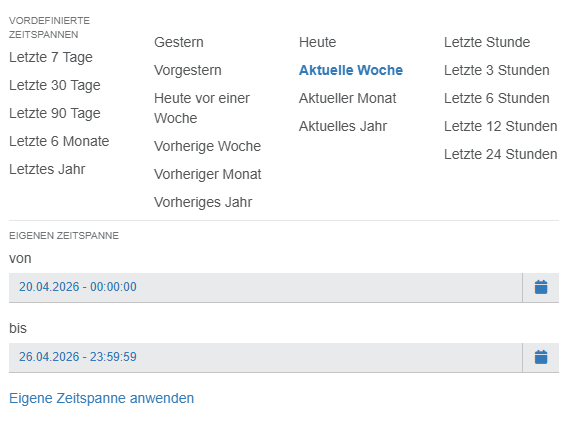
Task: Pick 'Letzte 24 Stunden' preset
Action: [x=500, y=154]
